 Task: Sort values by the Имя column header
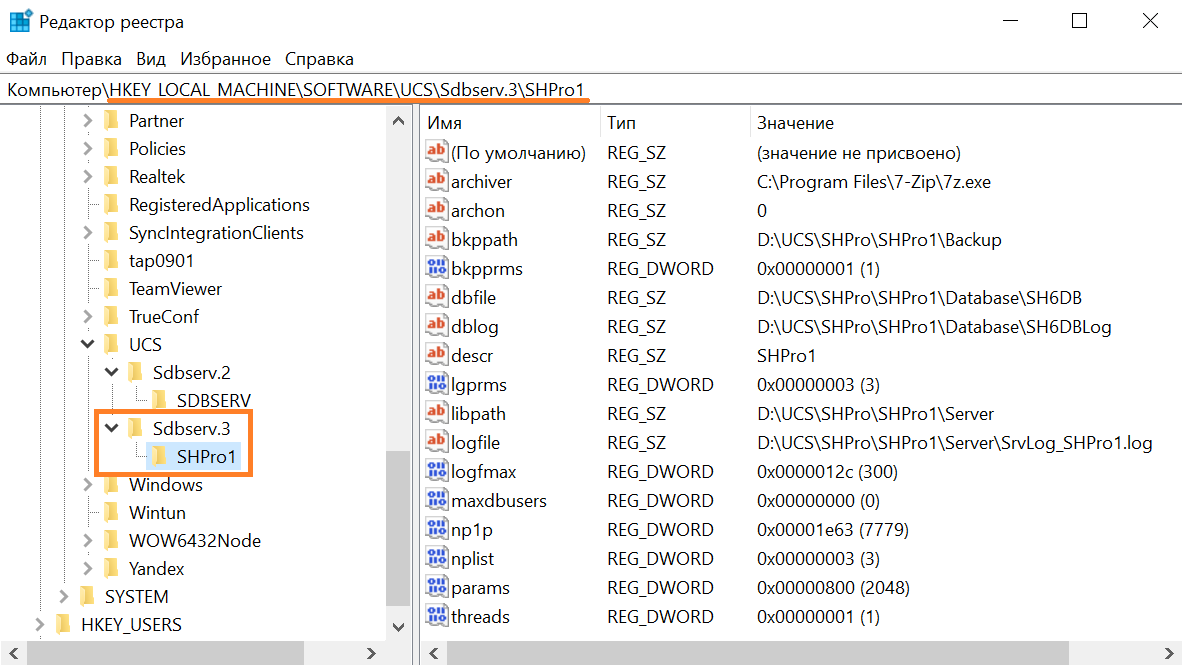(x=510, y=123)
